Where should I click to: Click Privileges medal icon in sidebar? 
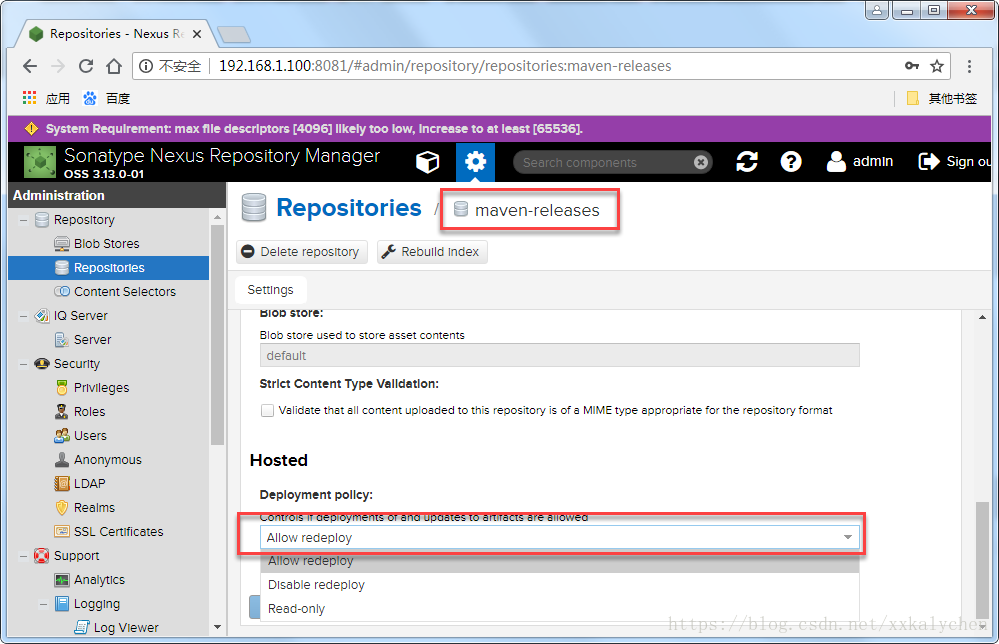pos(62,387)
